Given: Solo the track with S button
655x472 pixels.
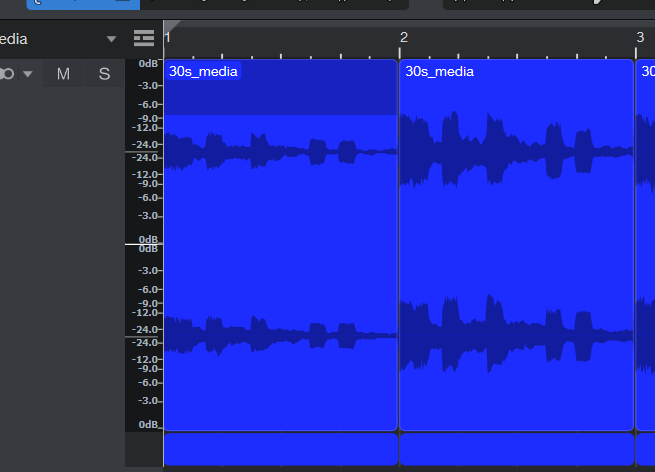Looking at the screenshot, I should (104, 74).
